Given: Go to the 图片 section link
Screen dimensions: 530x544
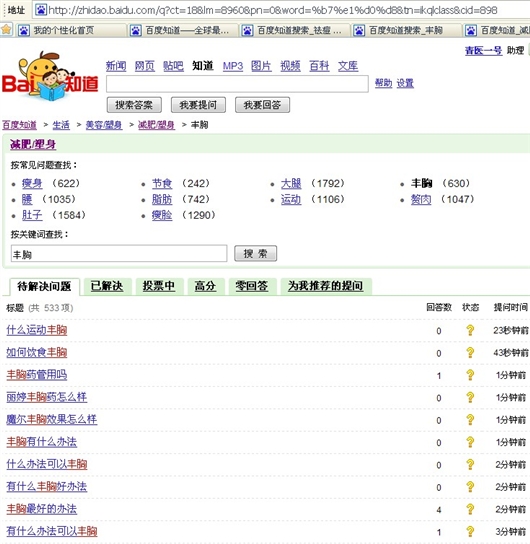Looking at the screenshot, I should (261, 66).
